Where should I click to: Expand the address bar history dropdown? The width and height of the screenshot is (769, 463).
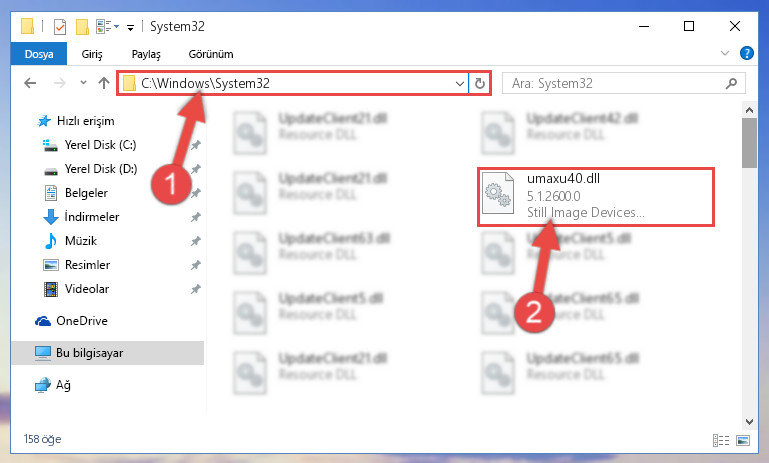[x=460, y=84]
